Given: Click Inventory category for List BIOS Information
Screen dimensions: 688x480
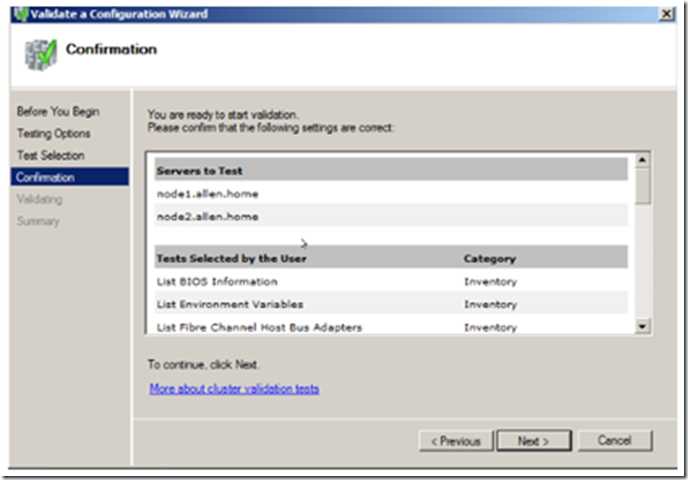Looking at the screenshot, I should coord(490,281).
